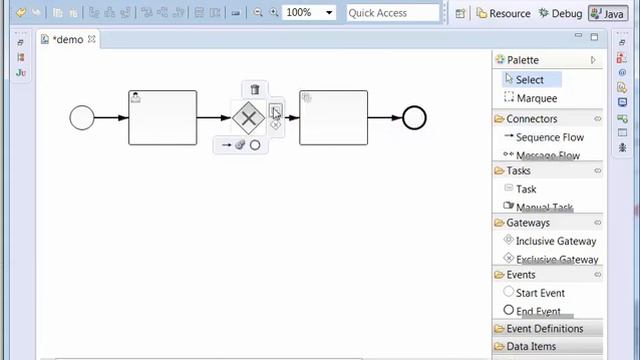Click the append event circle in the gateway context pad

tap(255, 145)
